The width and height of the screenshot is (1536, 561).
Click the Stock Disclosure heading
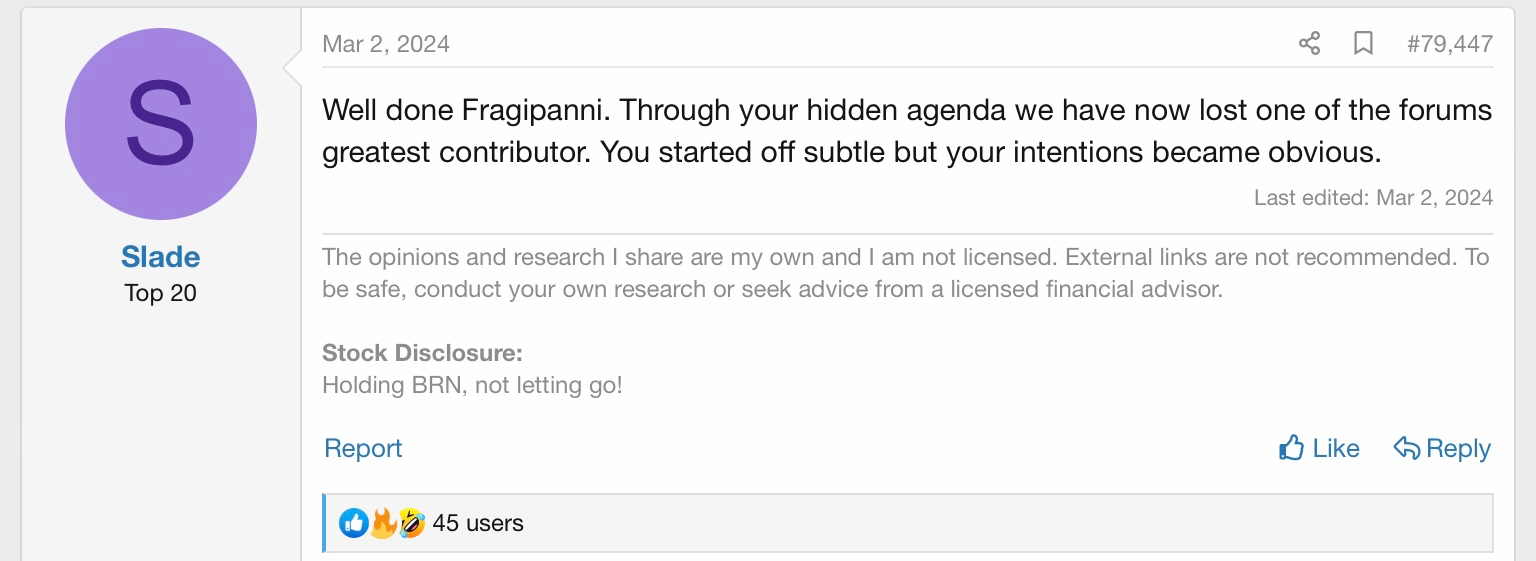tap(422, 353)
